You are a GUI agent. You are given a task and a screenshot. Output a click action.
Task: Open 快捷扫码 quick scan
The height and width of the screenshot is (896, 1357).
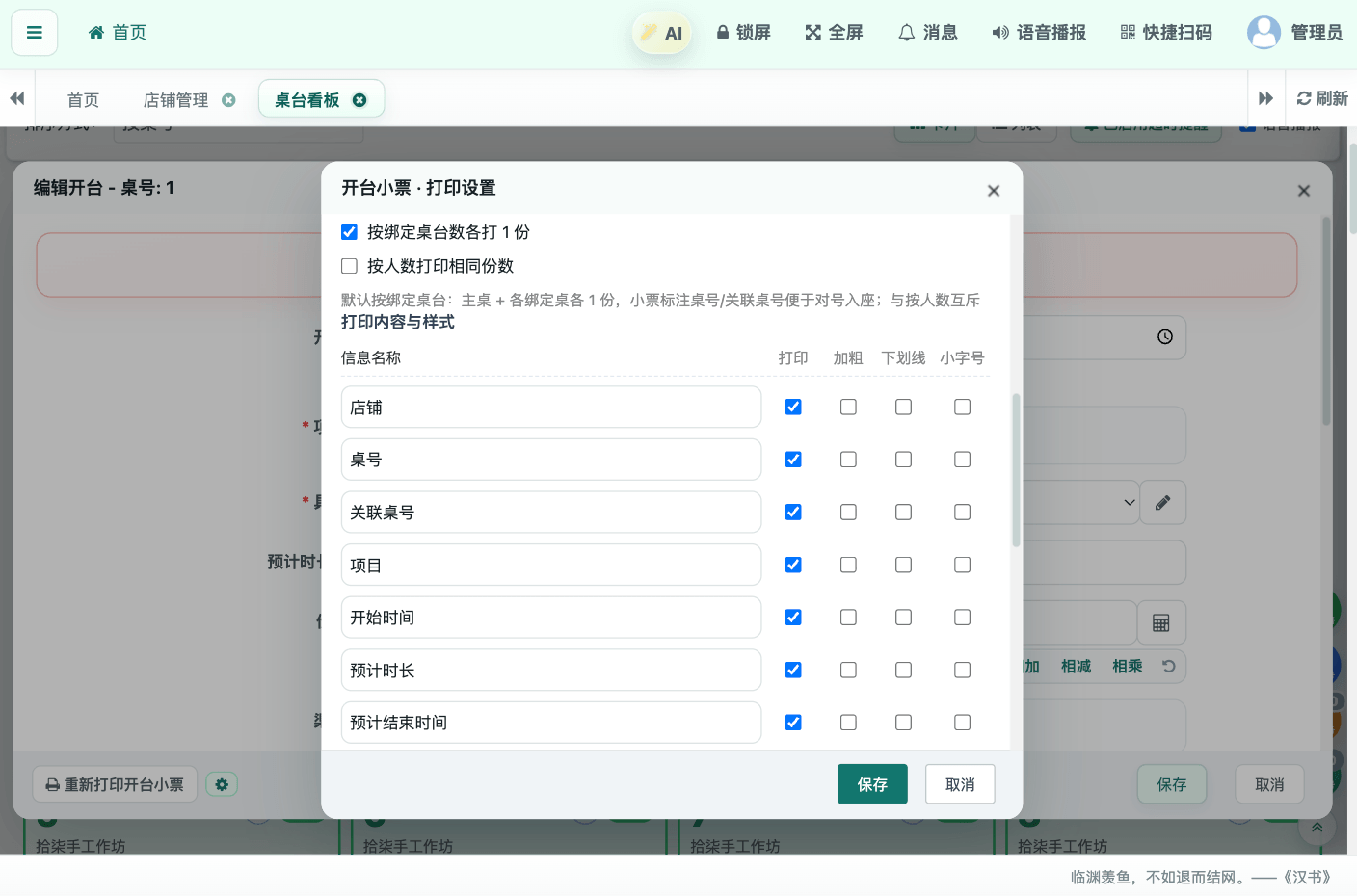tap(1166, 33)
